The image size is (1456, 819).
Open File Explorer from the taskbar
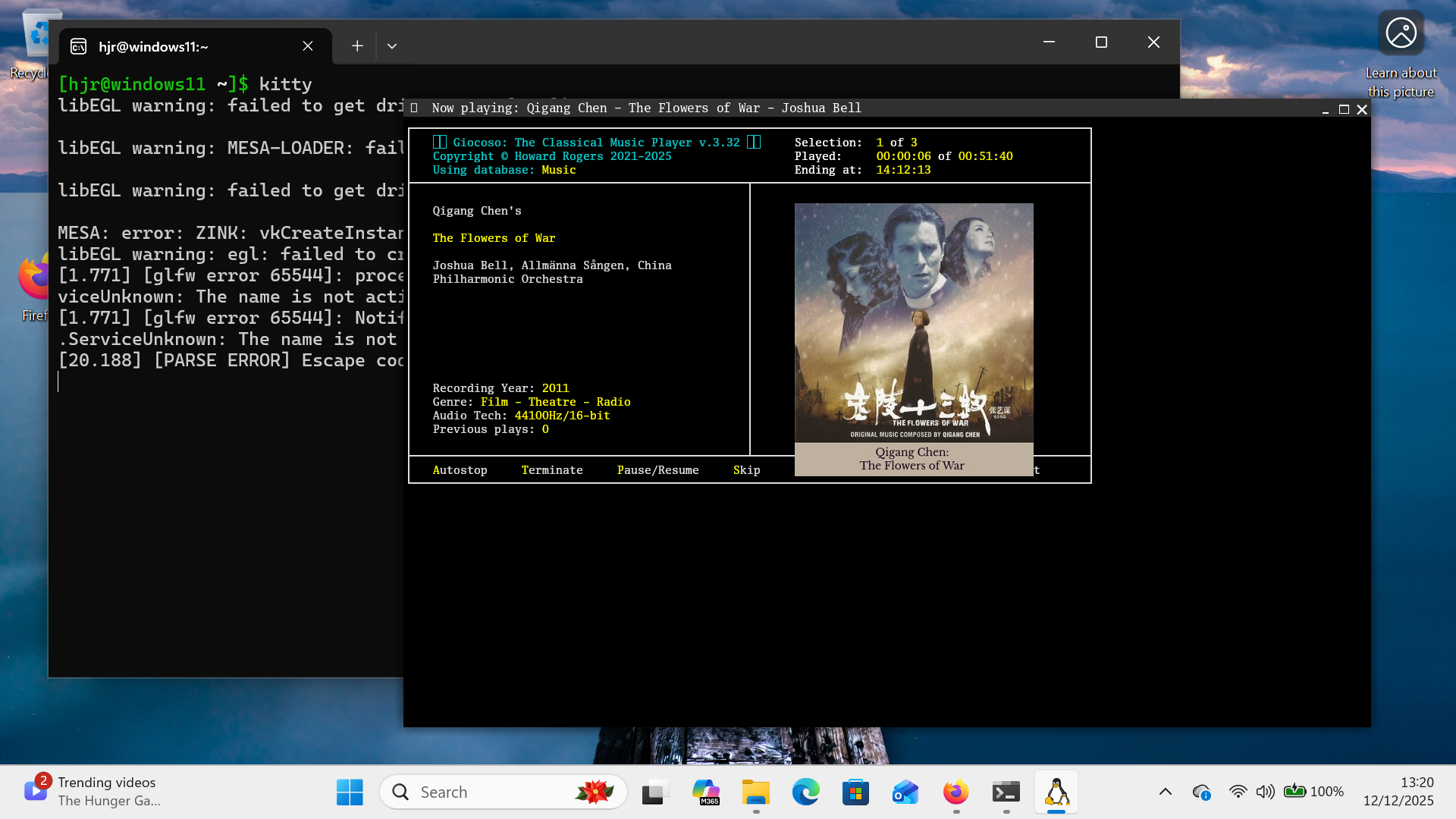[x=755, y=792]
